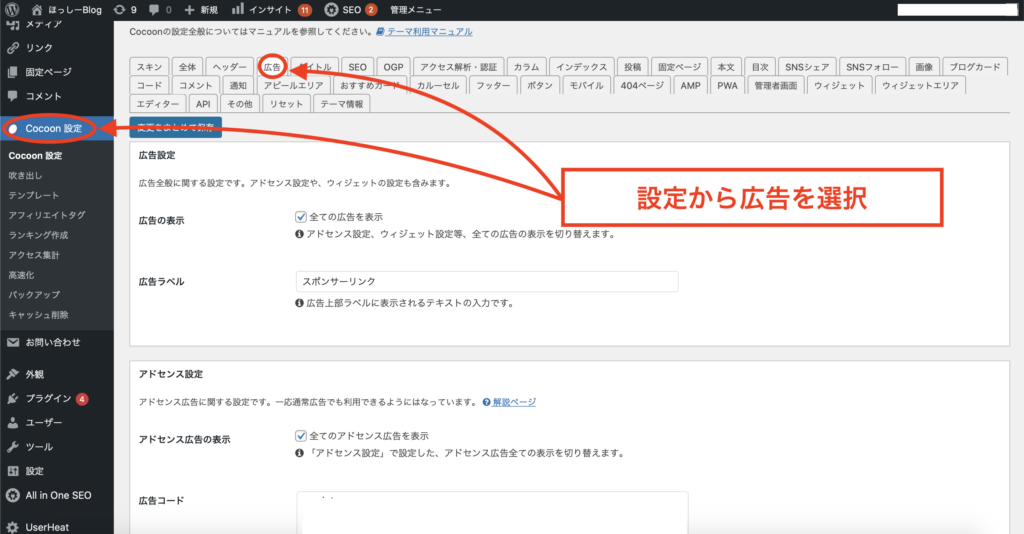Click the コメント bubble icon in sidebar
This screenshot has width=1024, height=534.
[13, 96]
